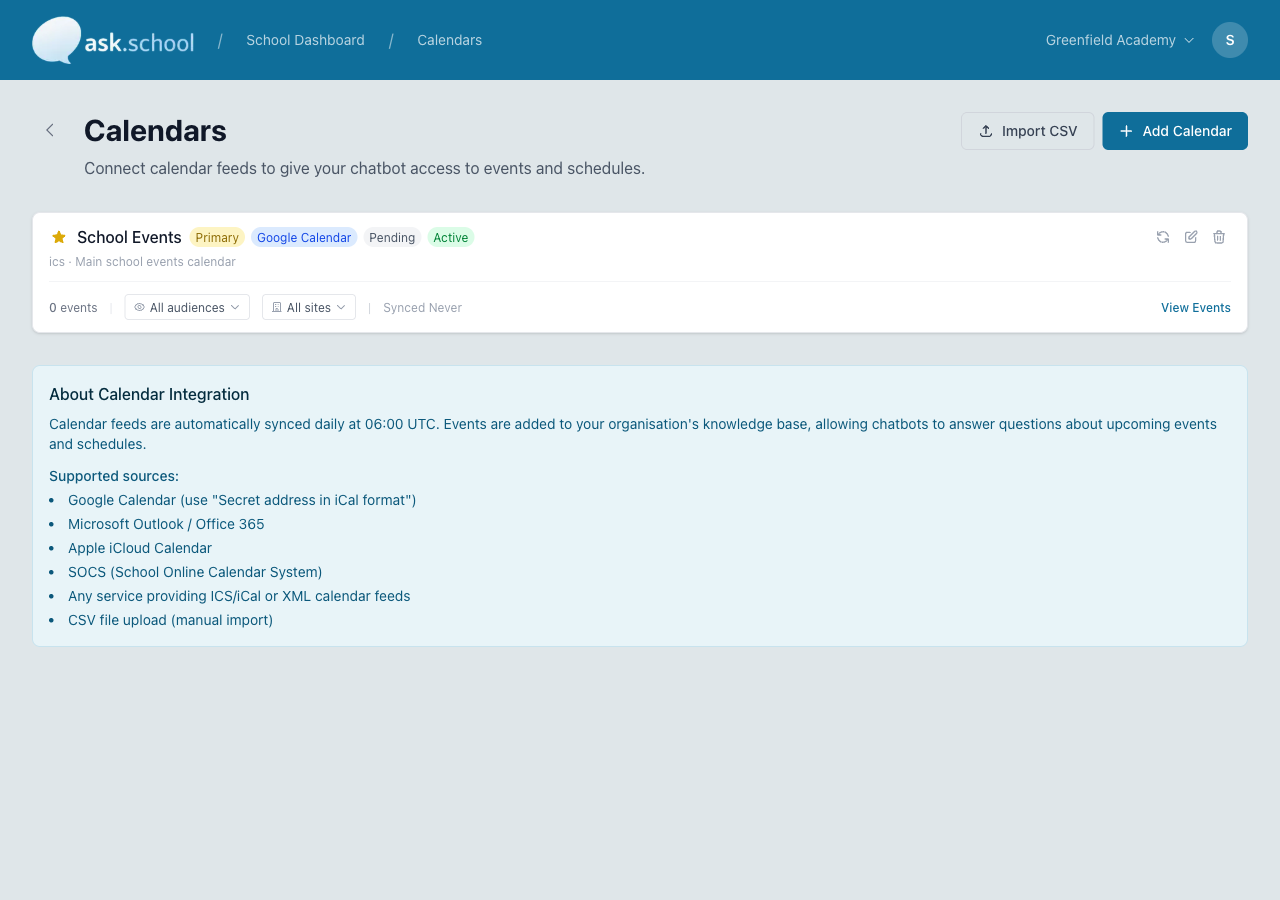The height and width of the screenshot is (900, 1280).
Task: Click the Google Calendar badge
Action: point(304,237)
